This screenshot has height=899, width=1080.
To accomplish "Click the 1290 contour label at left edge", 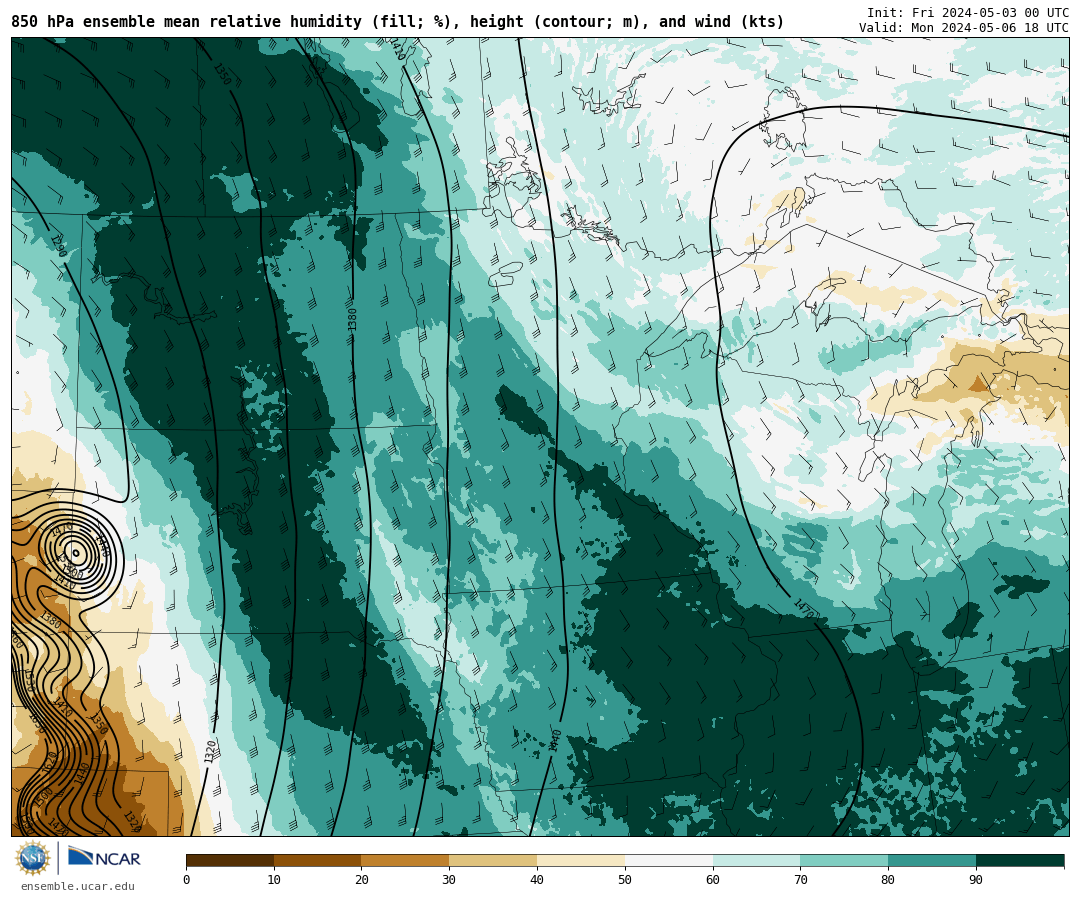I will click(59, 246).
